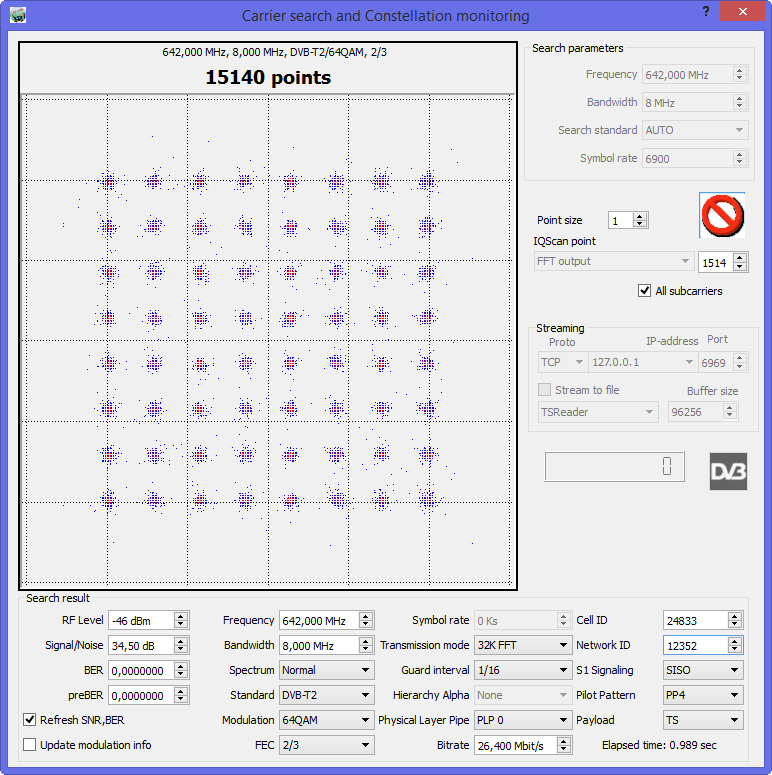Open the Physical Layer Pipe PLP 0 dropdown
Image resolution: width=772 pixels, height=775 pixels.
coord(522,720)
